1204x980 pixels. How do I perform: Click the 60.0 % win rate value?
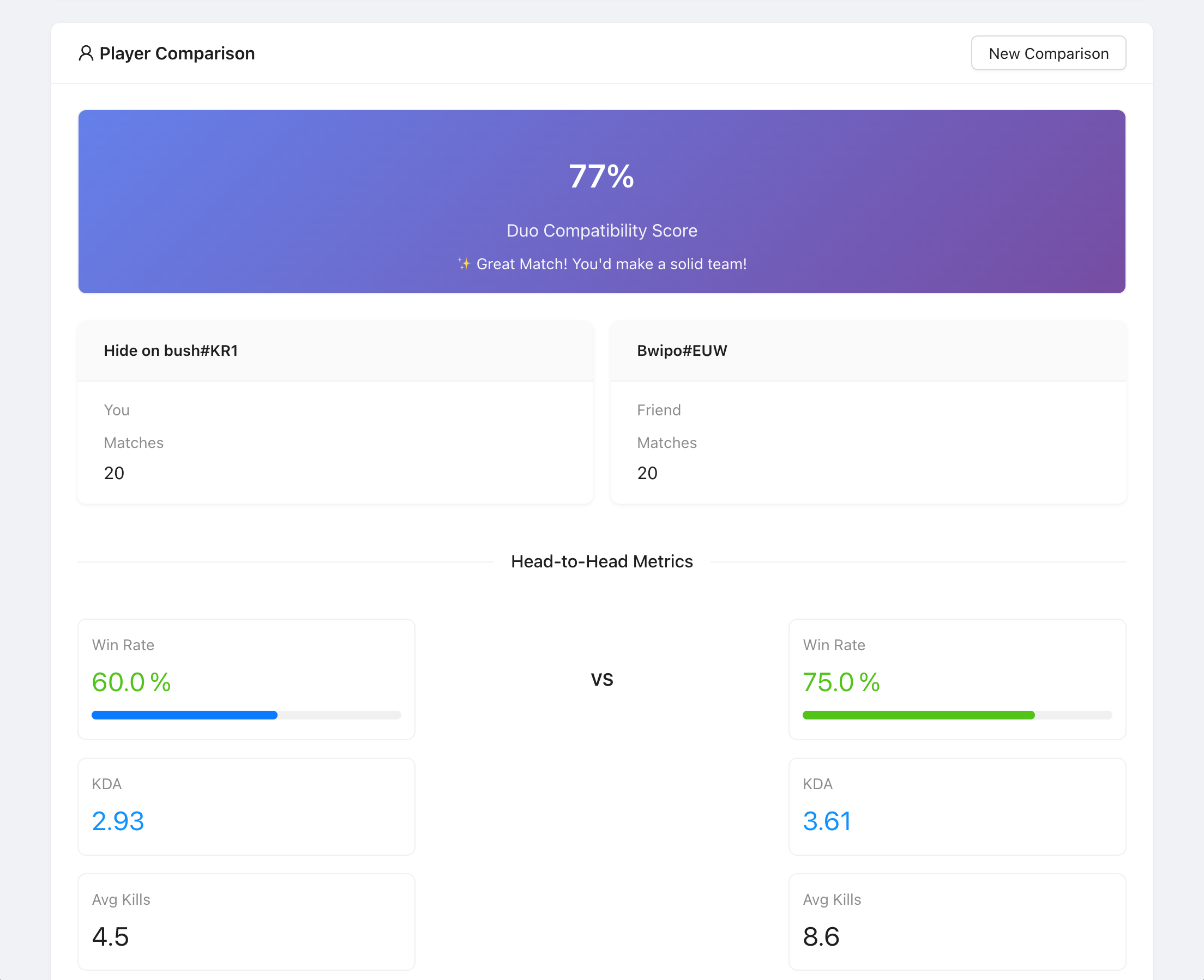pos(131,682)
